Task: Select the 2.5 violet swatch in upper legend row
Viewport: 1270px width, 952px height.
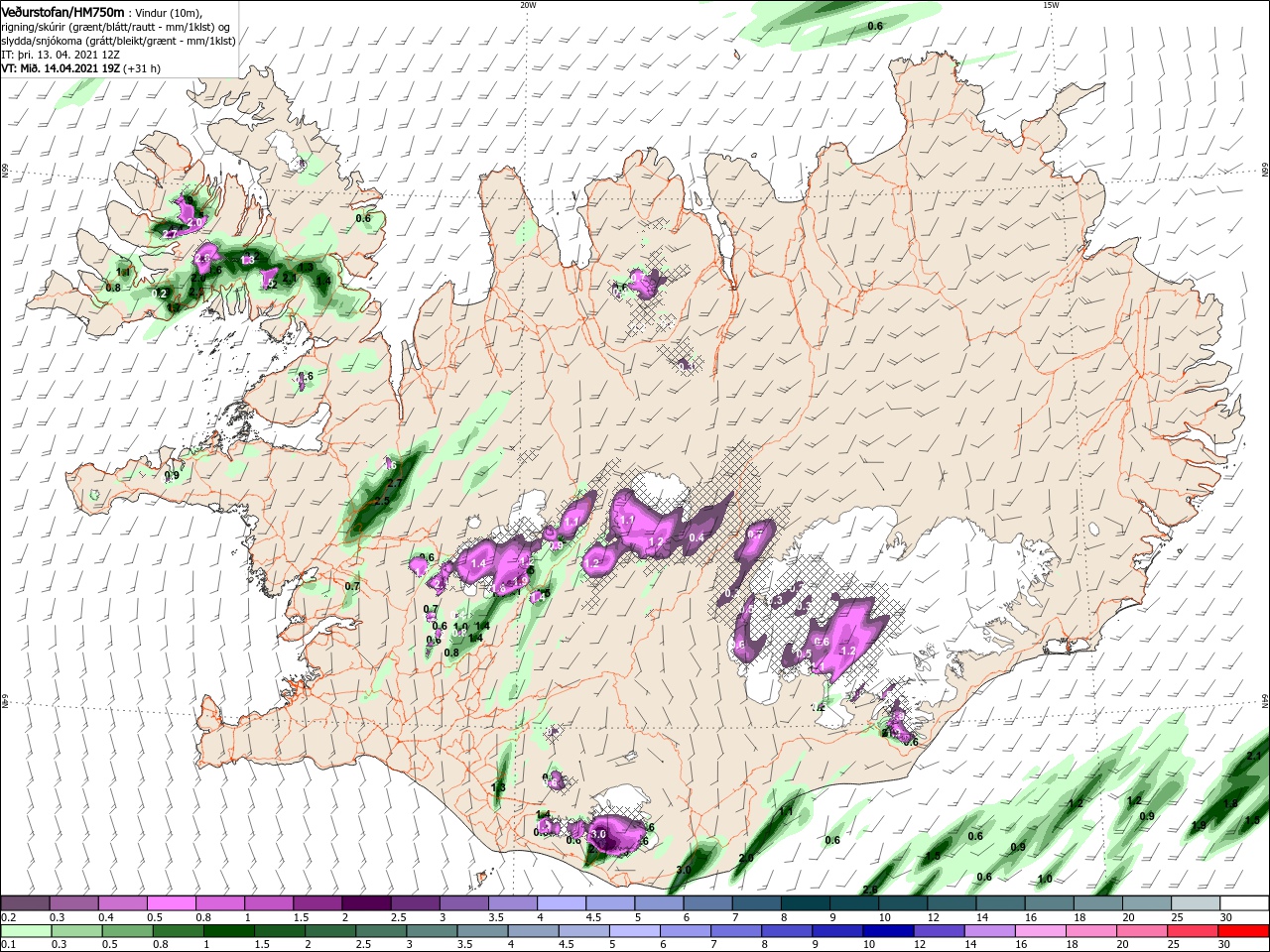Action: tap(414, 903)
